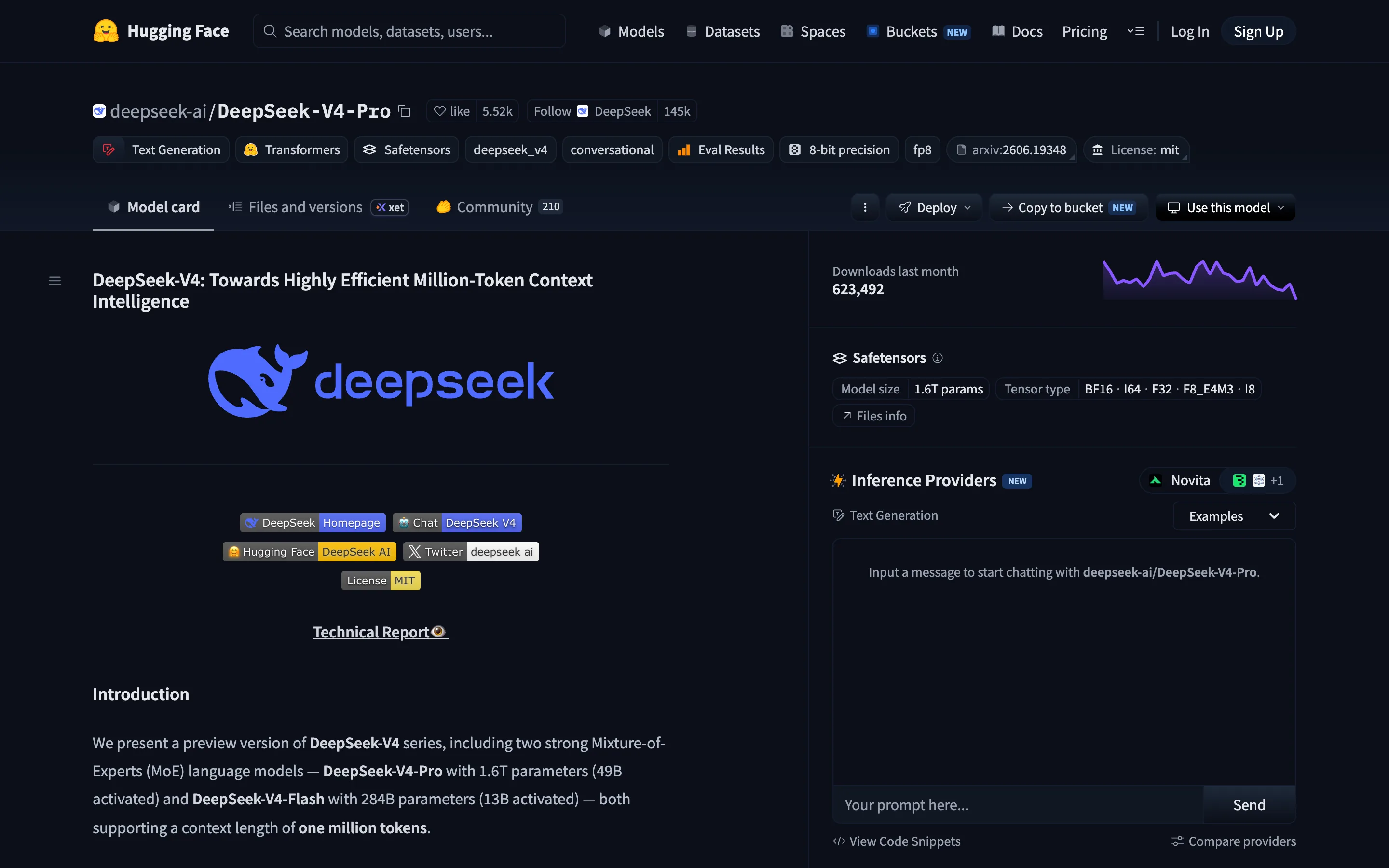1389x868 pixels.
Task: Open table of contents hamburger icon
Action: 55,281
